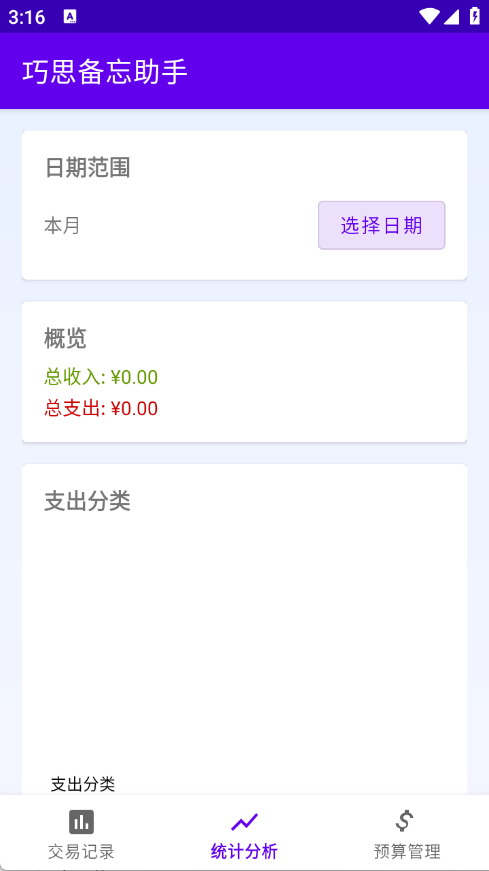Screen dimensions: 489x871
Task: Tap the green 总收入 amount text
Action: click(x=101, y=377)
